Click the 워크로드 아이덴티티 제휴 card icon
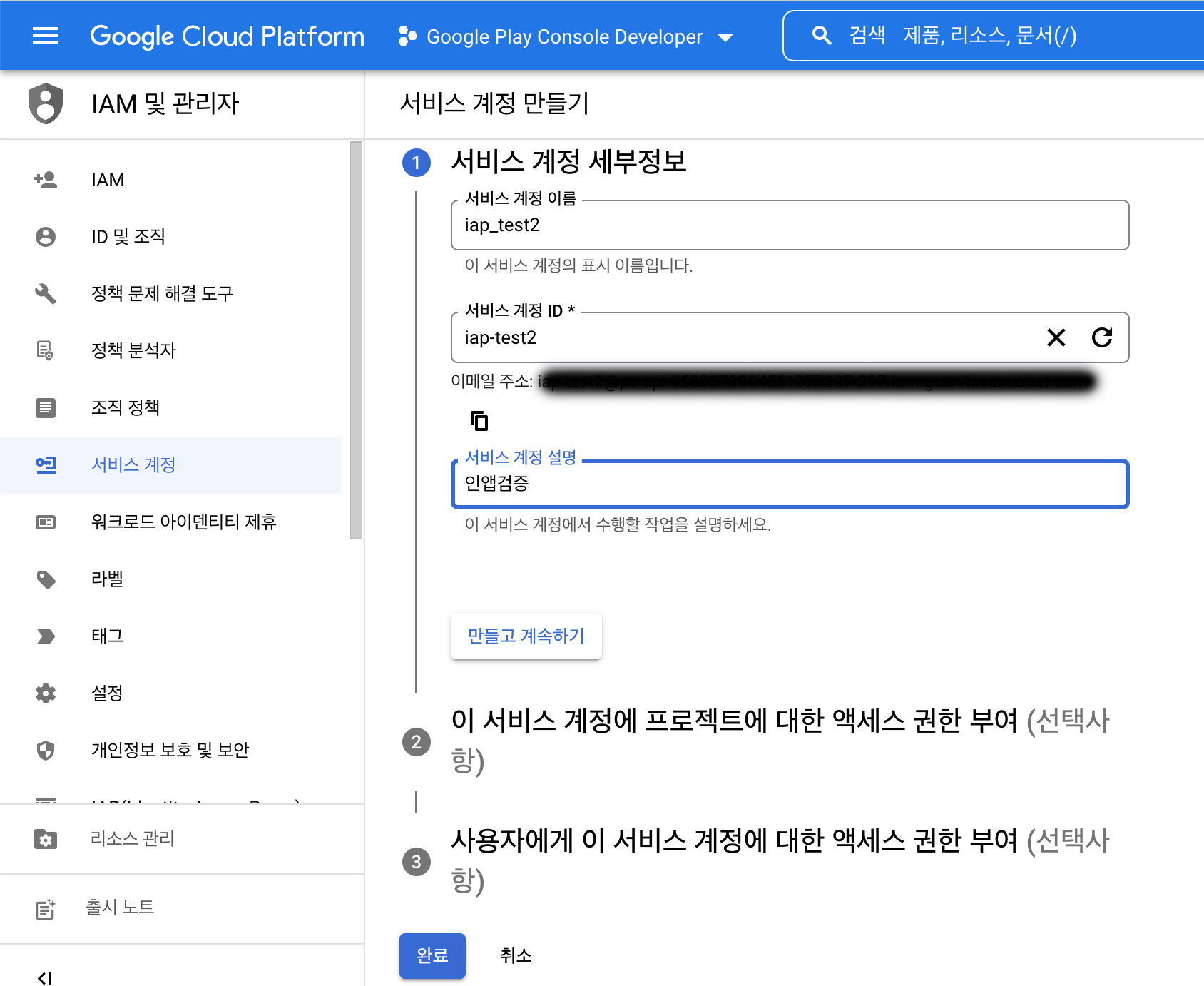 pos(46,522)
